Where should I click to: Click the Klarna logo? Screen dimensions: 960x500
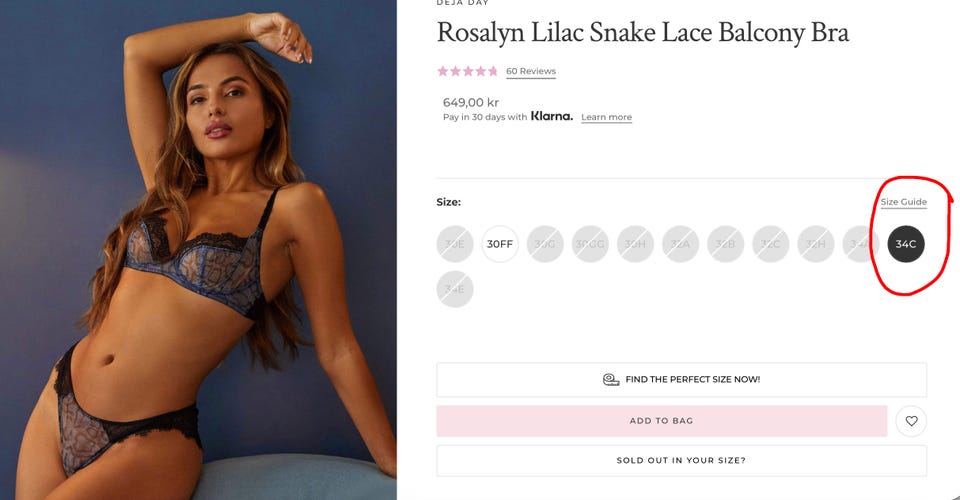[x=552, y=116]
